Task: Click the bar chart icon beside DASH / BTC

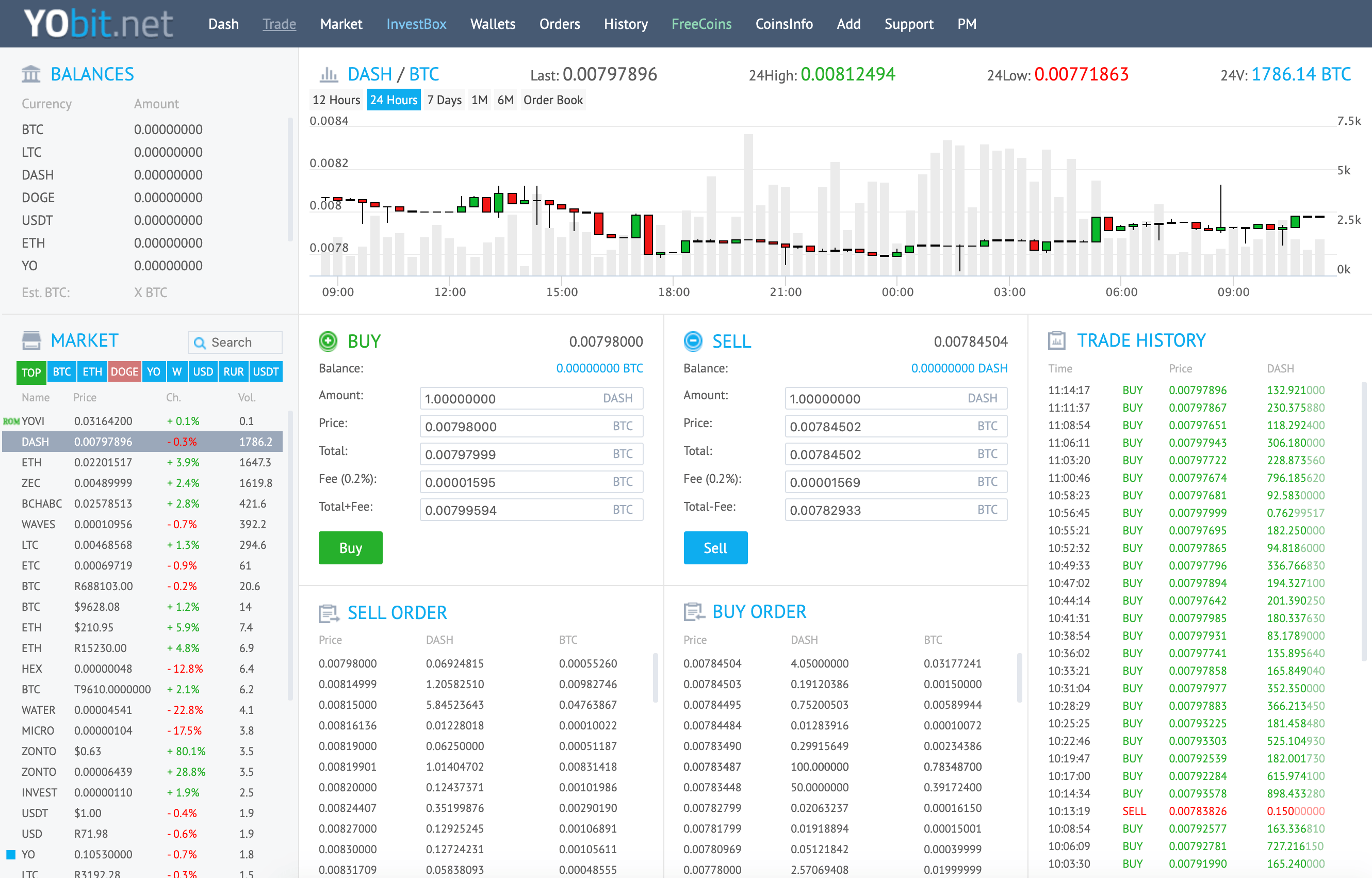Action: [329, 74]
